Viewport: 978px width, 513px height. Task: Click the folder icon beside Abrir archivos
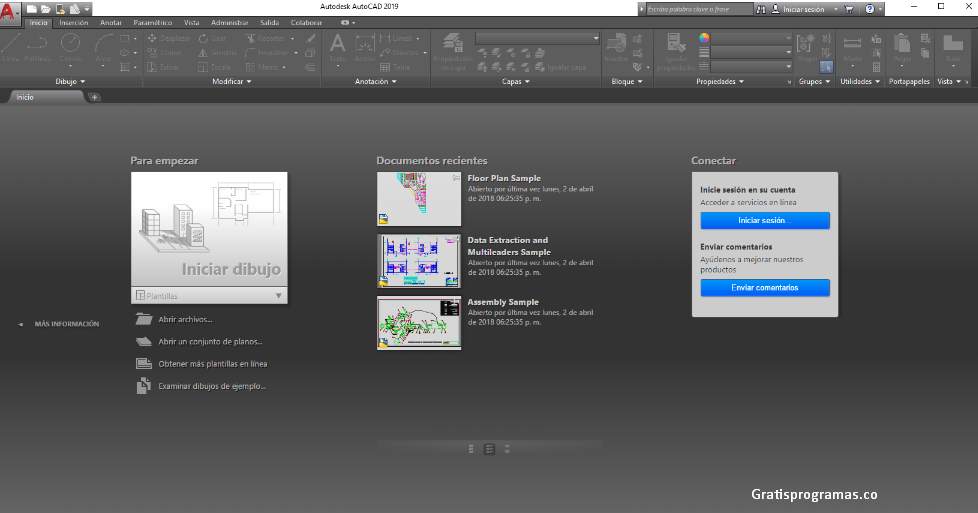coord(142,319)
